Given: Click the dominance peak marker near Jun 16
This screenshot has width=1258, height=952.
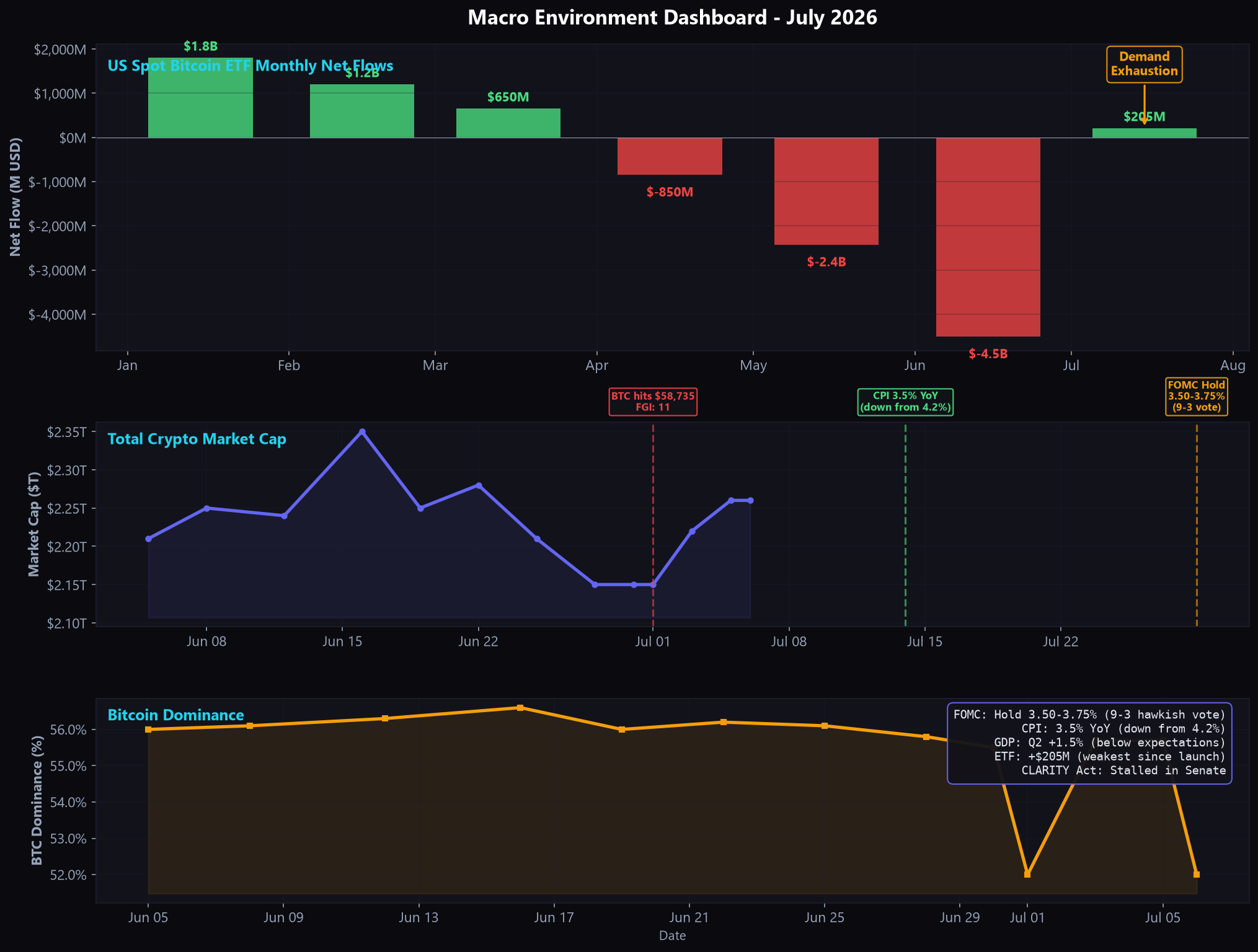Looking at the screenshot, I should point(520,708).
